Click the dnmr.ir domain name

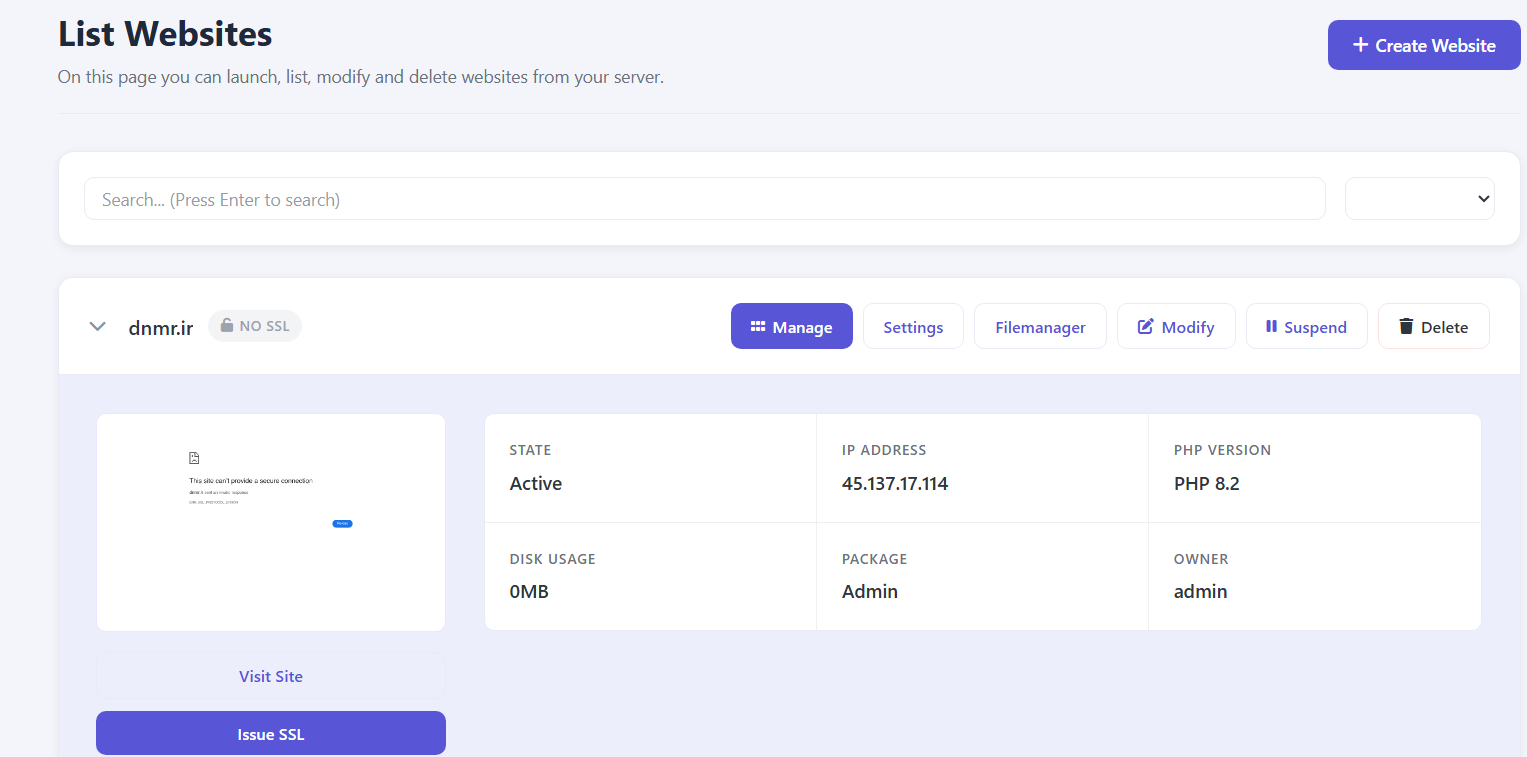(161, 327)
